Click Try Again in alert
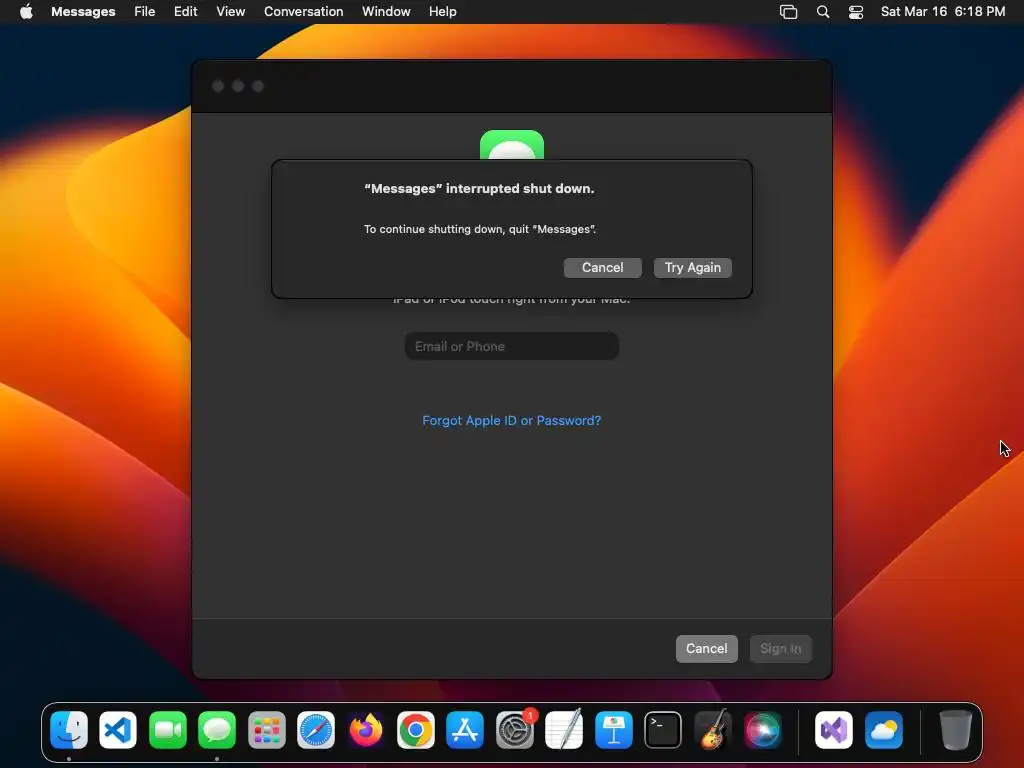This screenshot has height=768, width=1024. click(x=693, y=268)
